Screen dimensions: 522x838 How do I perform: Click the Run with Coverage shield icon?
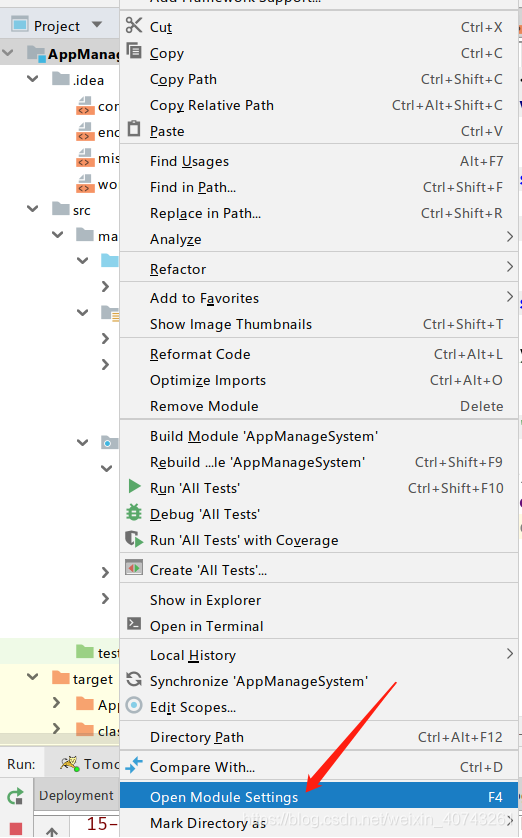point(134,539)
